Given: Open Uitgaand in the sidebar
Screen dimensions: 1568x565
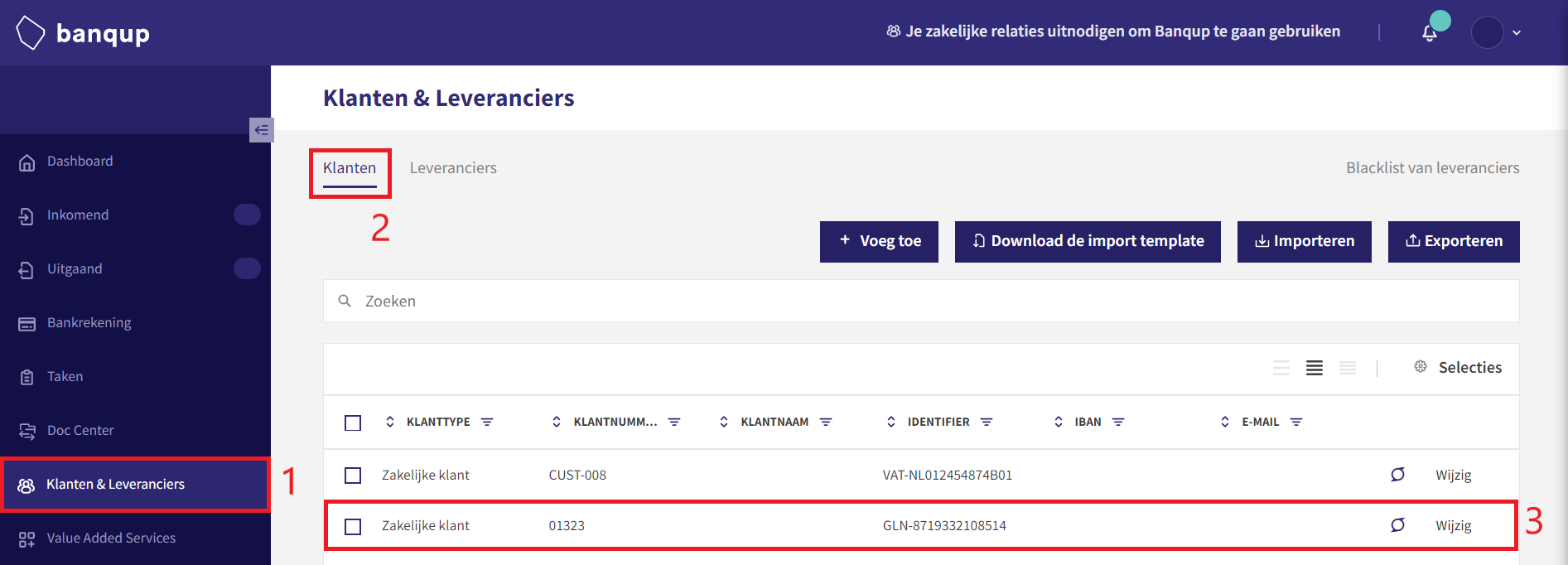Looking at the screenshot, I should point(75,268).
